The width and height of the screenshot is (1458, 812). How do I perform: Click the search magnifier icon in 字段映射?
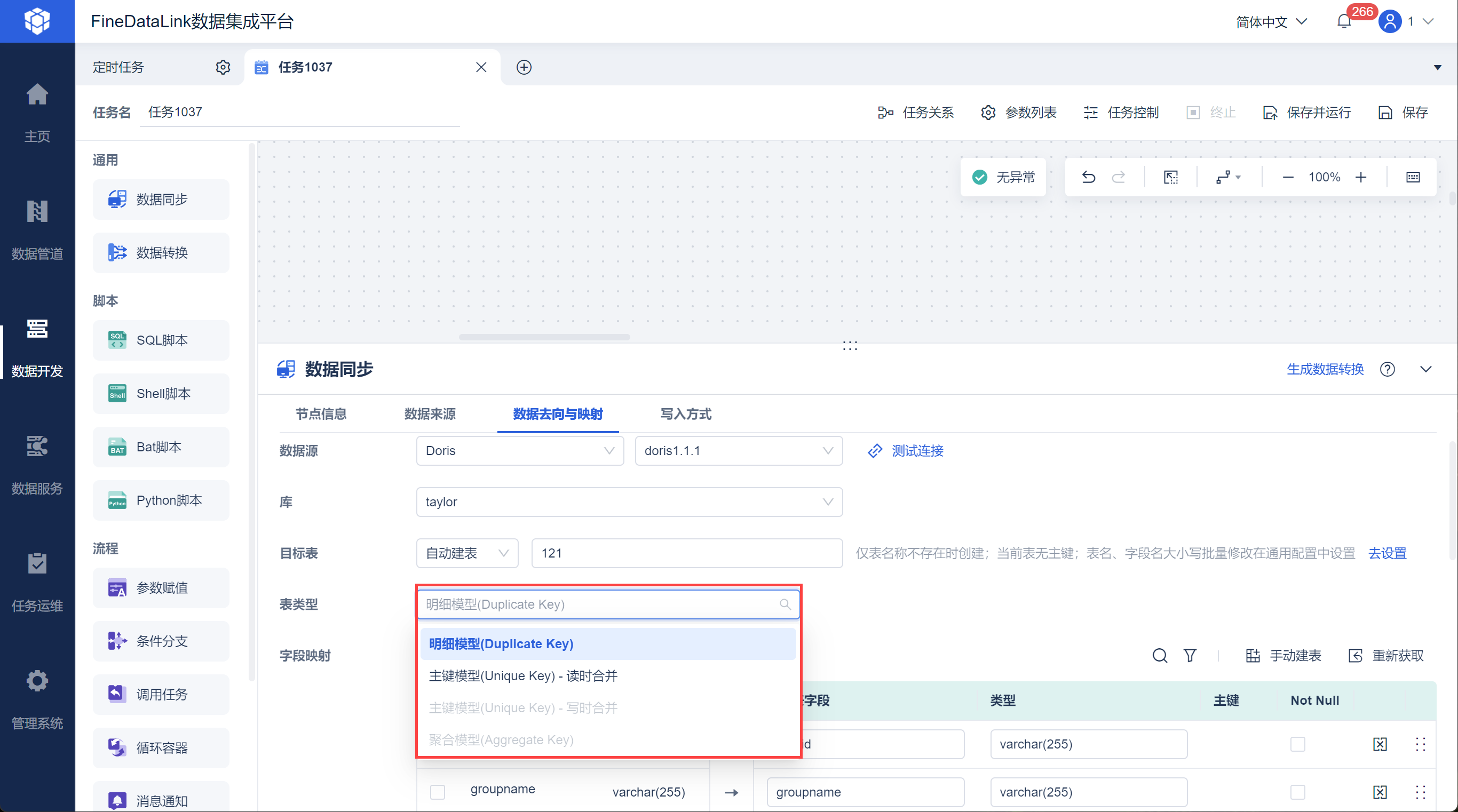pos(1160,655)
